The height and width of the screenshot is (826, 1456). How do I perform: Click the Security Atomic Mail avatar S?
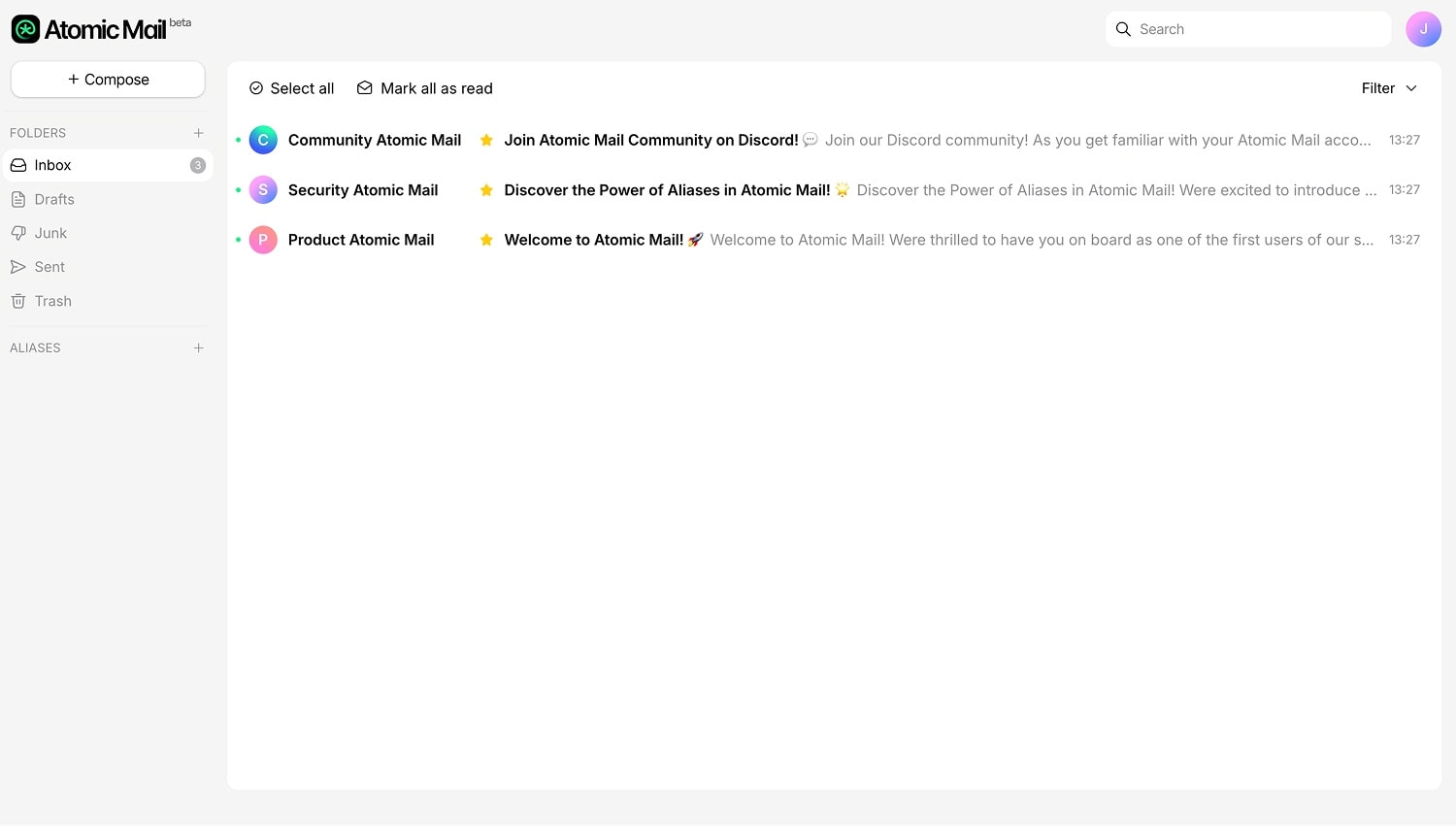coord(263,190)
